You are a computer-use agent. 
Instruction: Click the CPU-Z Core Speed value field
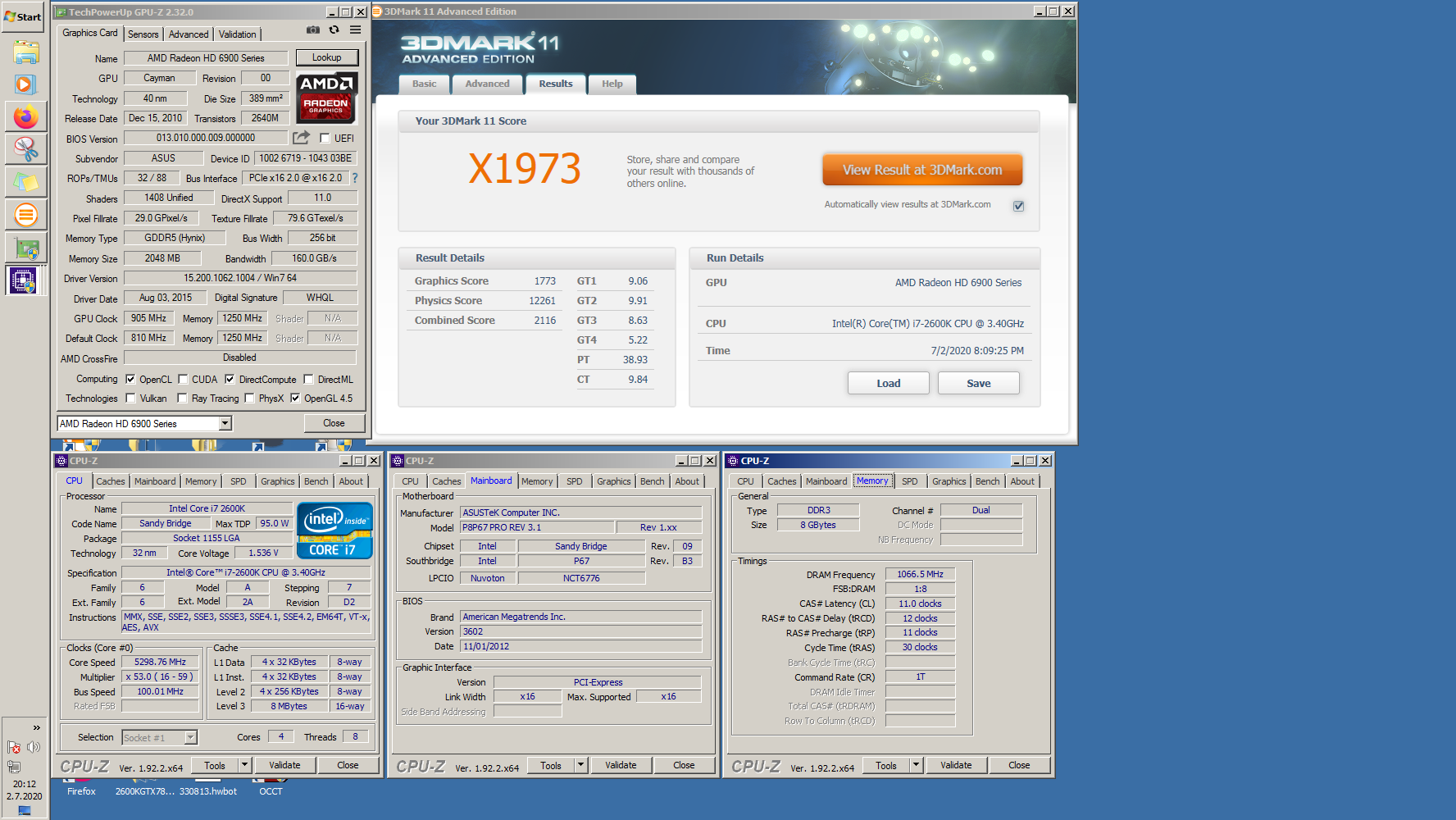click(x=160, y=662)
